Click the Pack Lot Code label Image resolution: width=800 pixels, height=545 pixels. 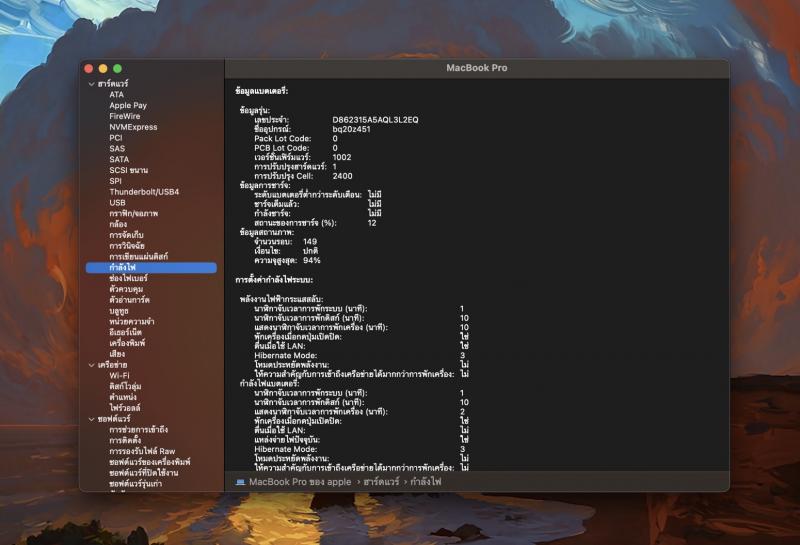283,138
